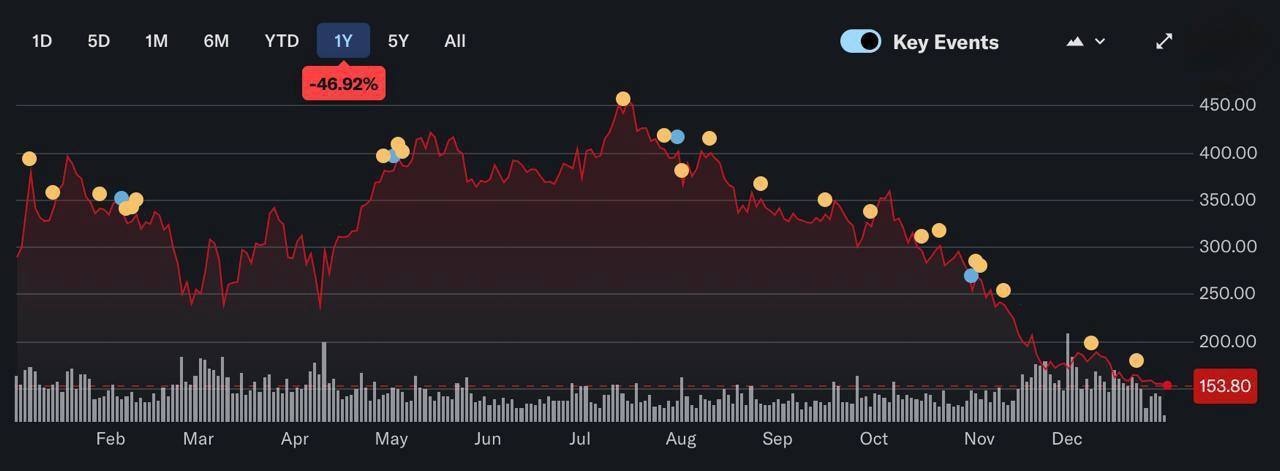
Task: Click the blue event marker in early February
Action: 121,198
